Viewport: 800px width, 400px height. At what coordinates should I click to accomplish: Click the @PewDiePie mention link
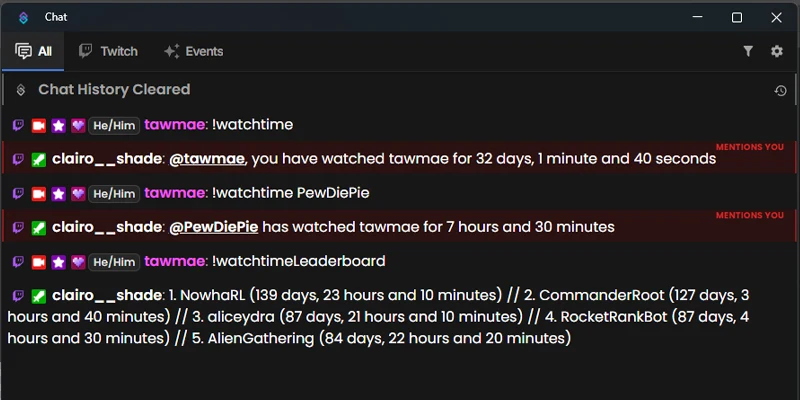213,227
